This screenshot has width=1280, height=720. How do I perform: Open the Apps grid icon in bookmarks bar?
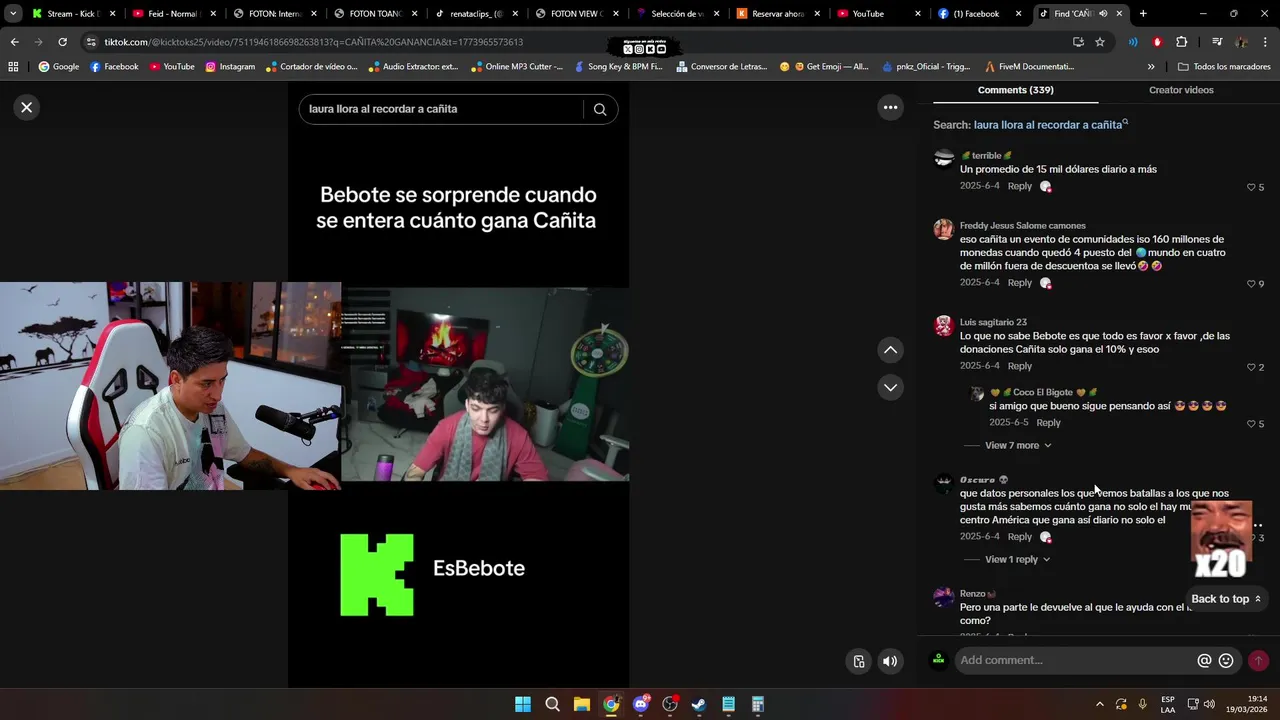pos(13,67)
